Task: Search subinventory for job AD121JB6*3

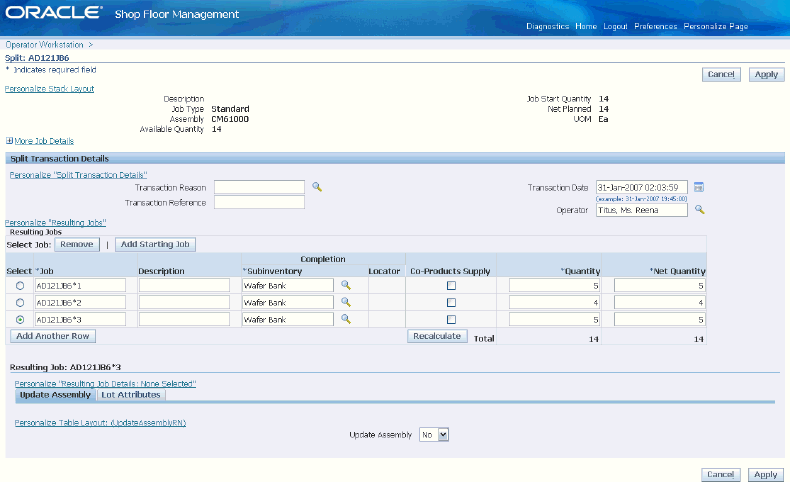Action: pyautogui.click(x=346, y=319)
